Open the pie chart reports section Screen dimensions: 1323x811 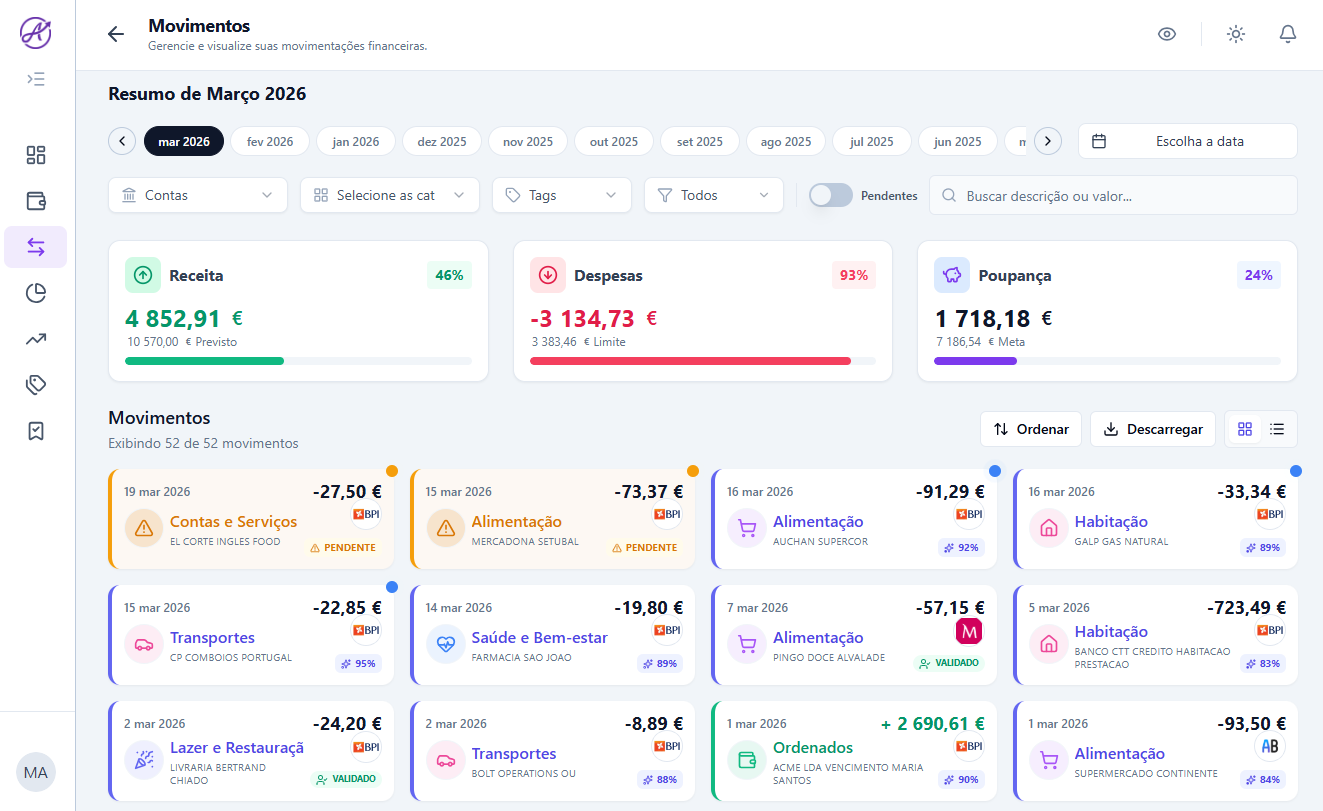pos(36,293)
